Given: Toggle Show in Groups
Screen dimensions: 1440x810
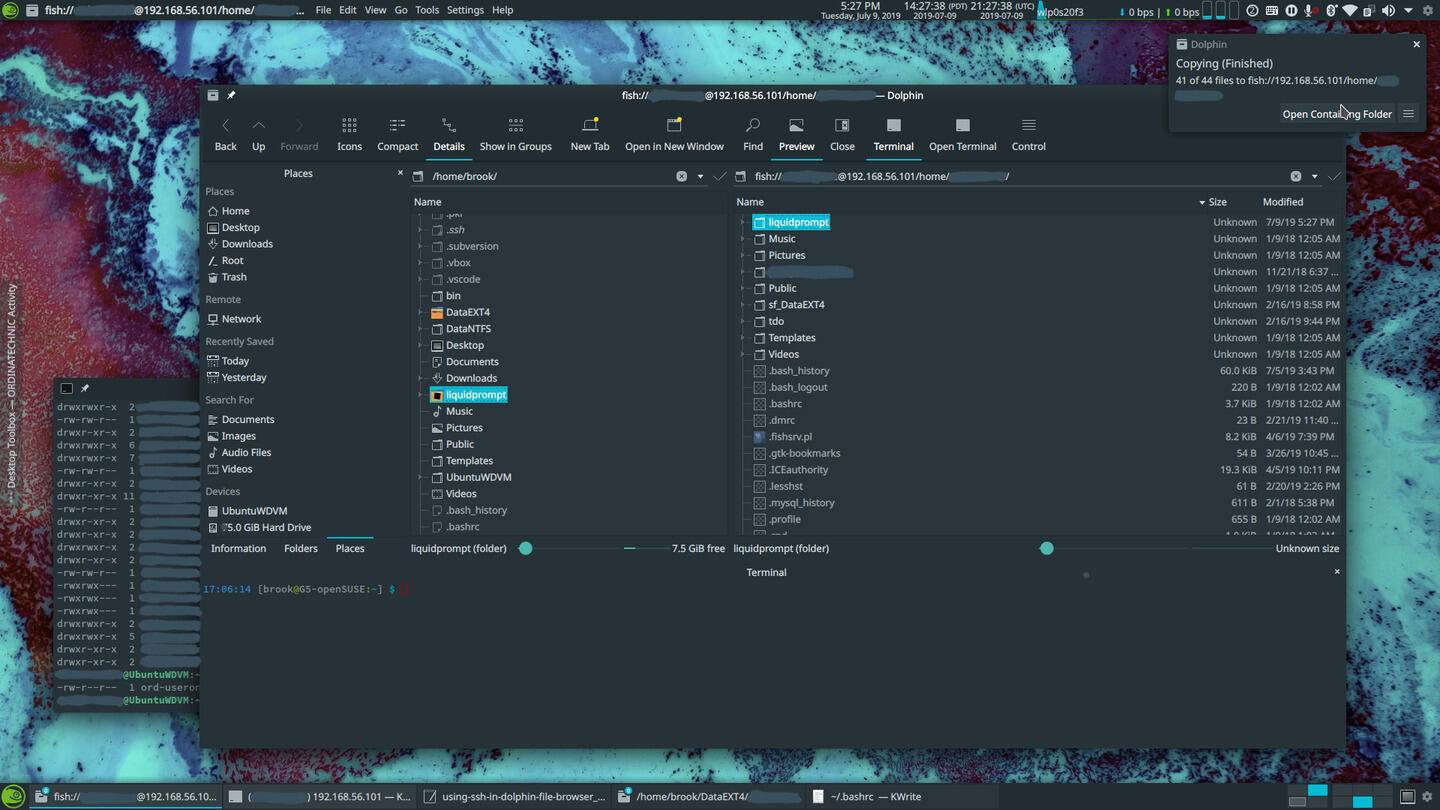Looking at the screenshot, I should (x=515, y=134).
